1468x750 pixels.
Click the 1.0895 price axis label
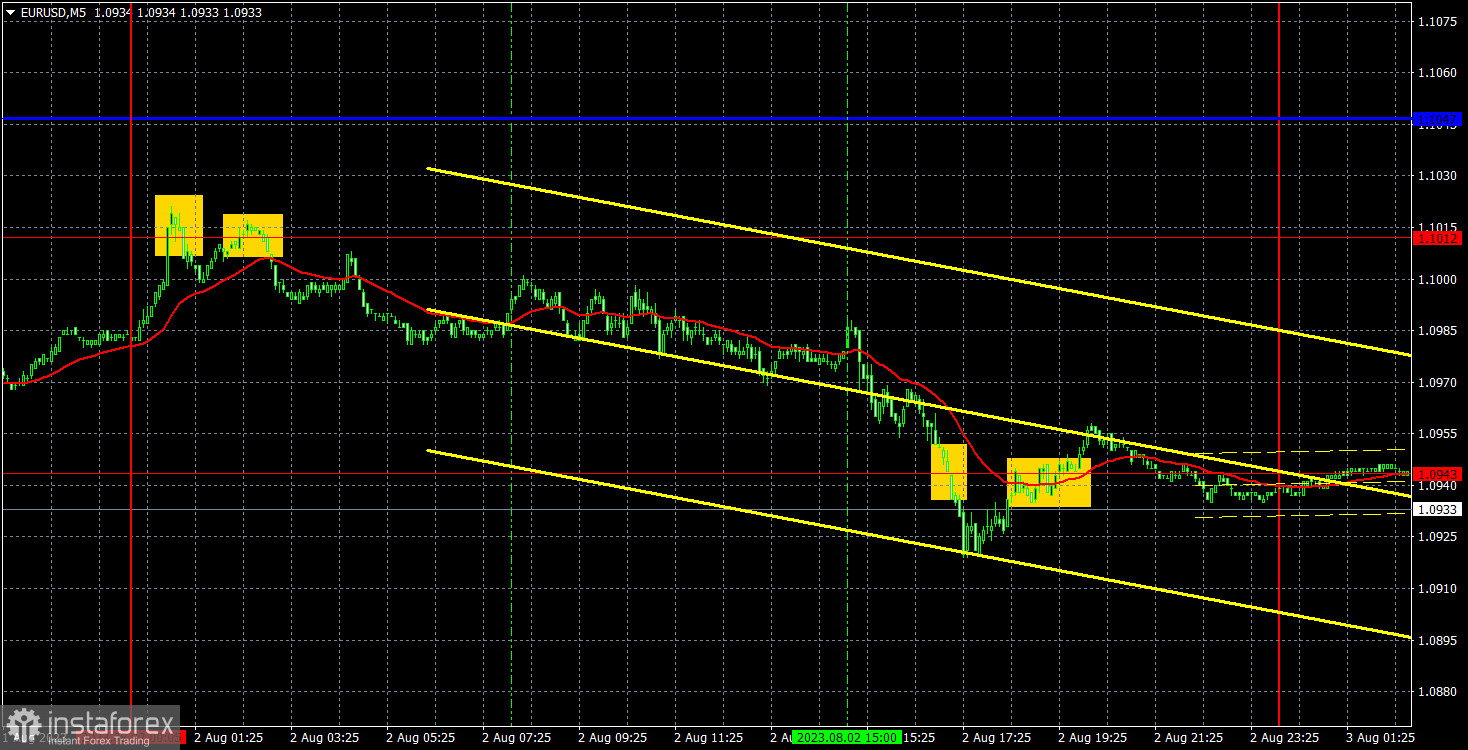point(1438,640)
